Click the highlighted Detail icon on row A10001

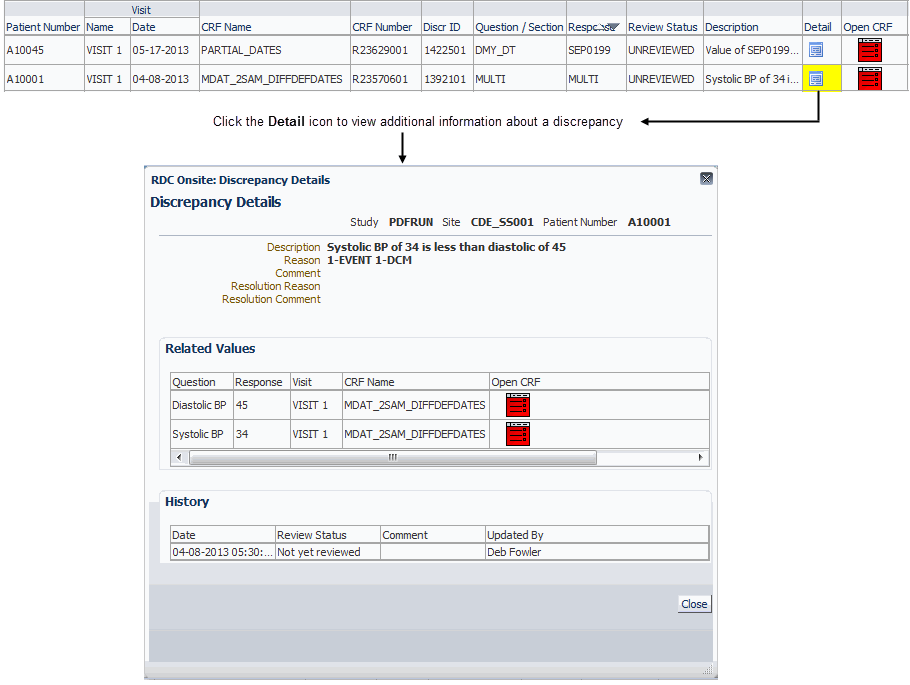click(818, 78)
